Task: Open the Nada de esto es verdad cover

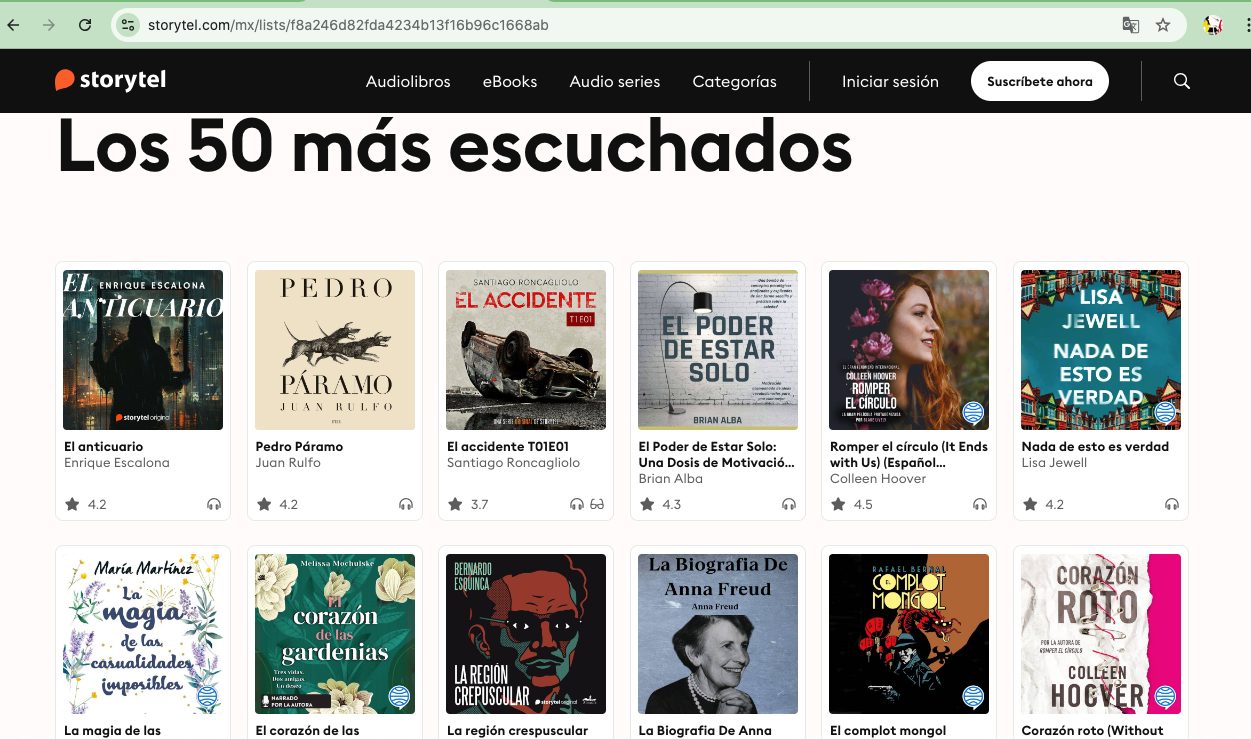Action: coord(1101,350)
